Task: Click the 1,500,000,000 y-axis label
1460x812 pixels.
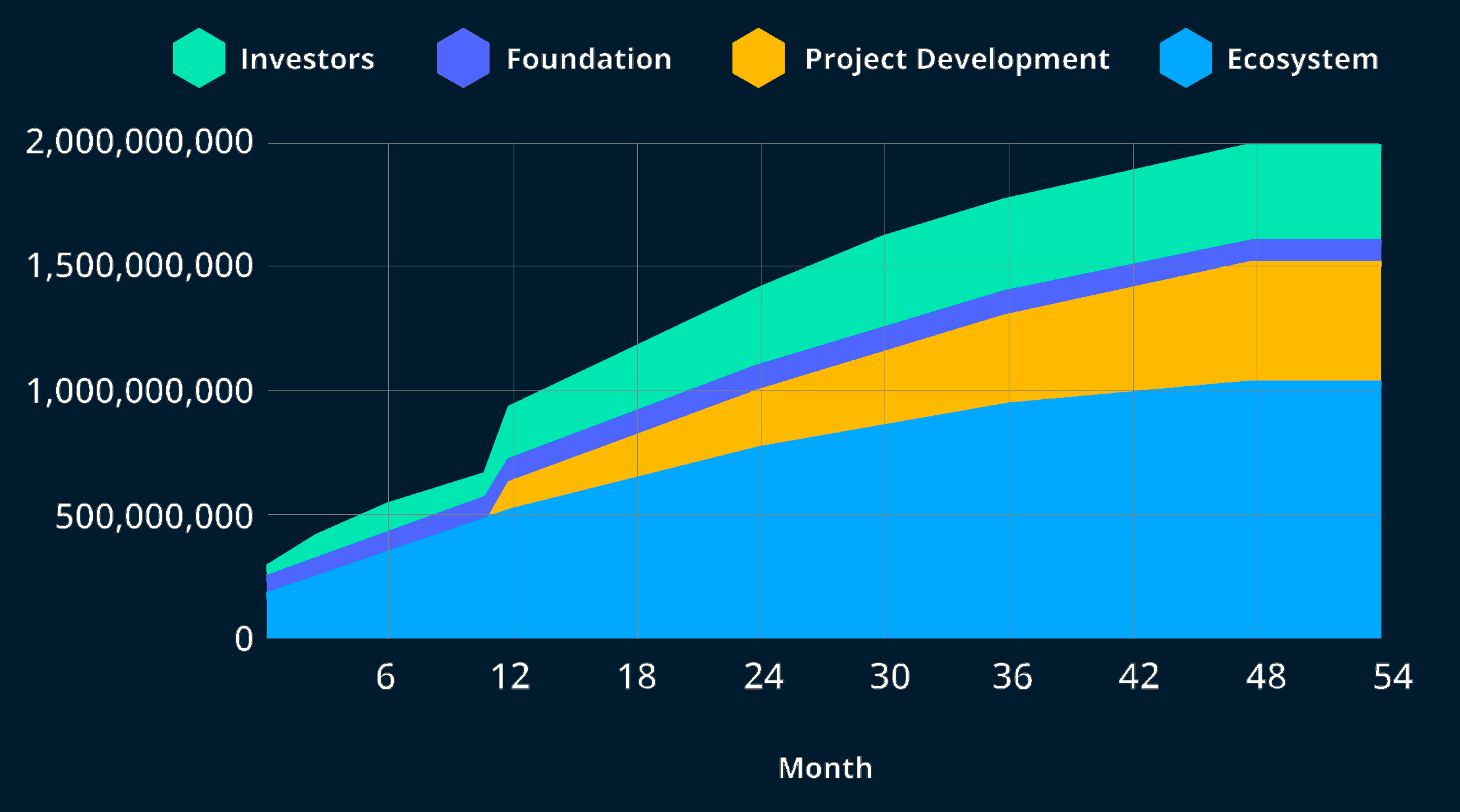Action: point(140,266)
